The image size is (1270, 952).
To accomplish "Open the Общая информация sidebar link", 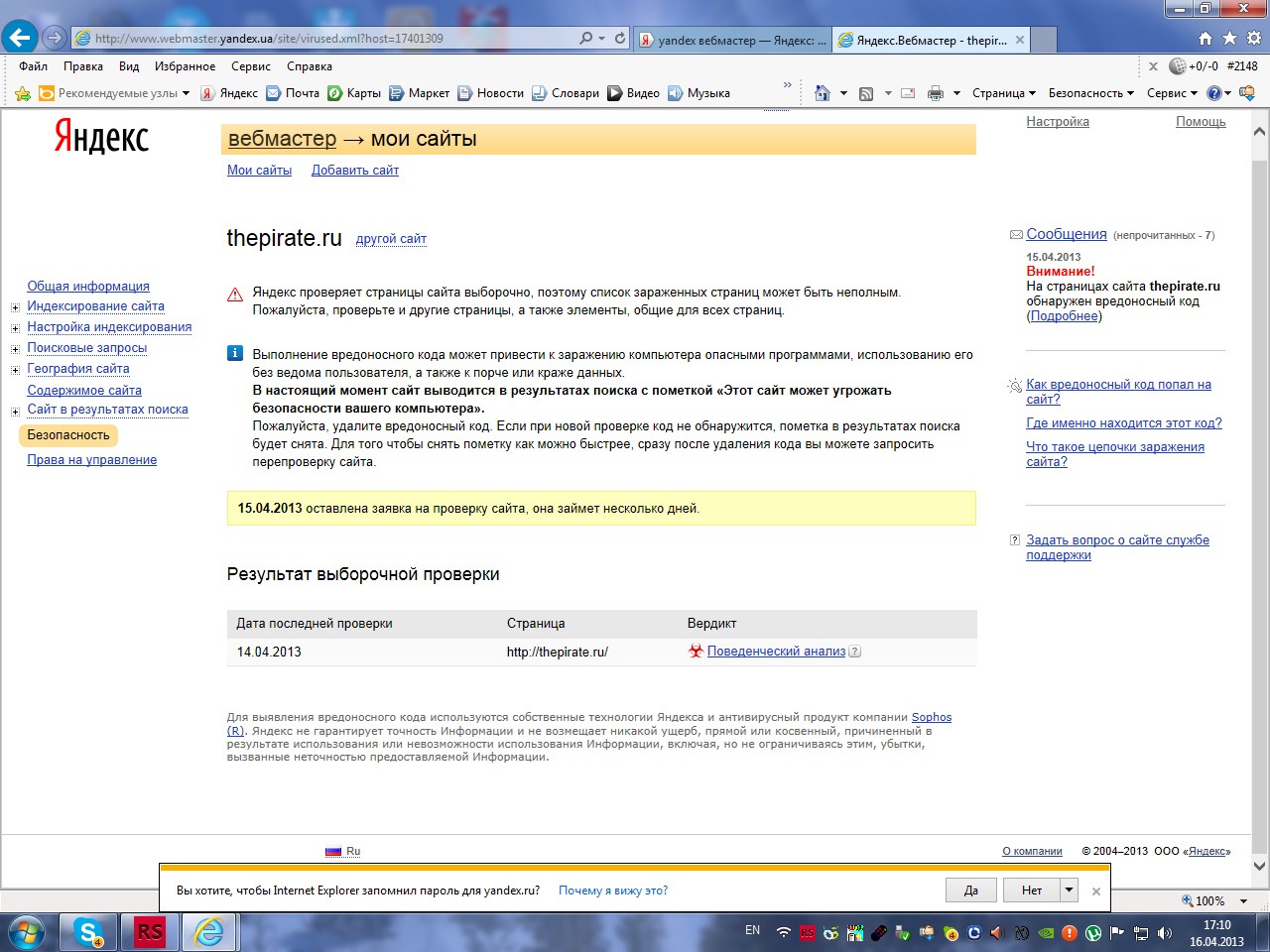I will point(88,287).
